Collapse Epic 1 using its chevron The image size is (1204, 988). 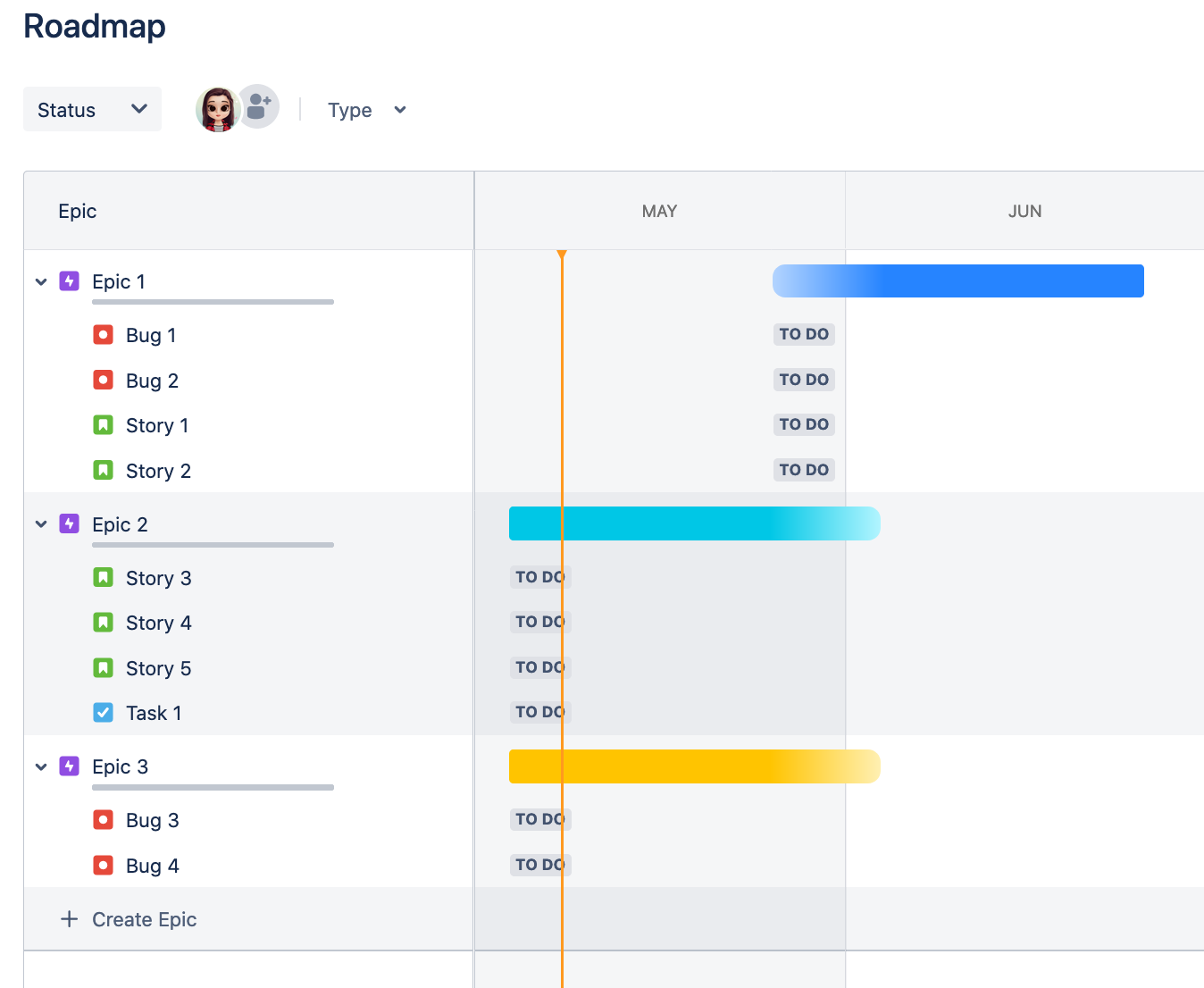click(41, 280)
